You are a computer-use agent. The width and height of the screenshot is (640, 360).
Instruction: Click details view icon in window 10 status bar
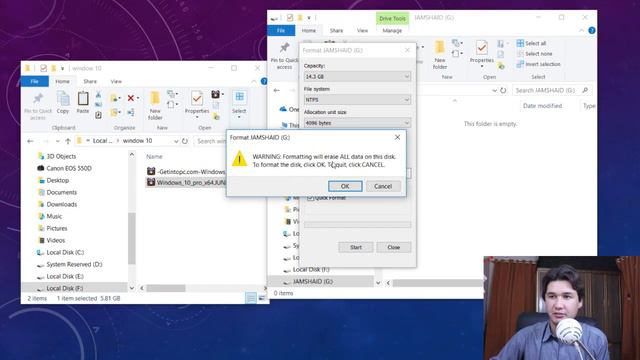coord(251,298)
